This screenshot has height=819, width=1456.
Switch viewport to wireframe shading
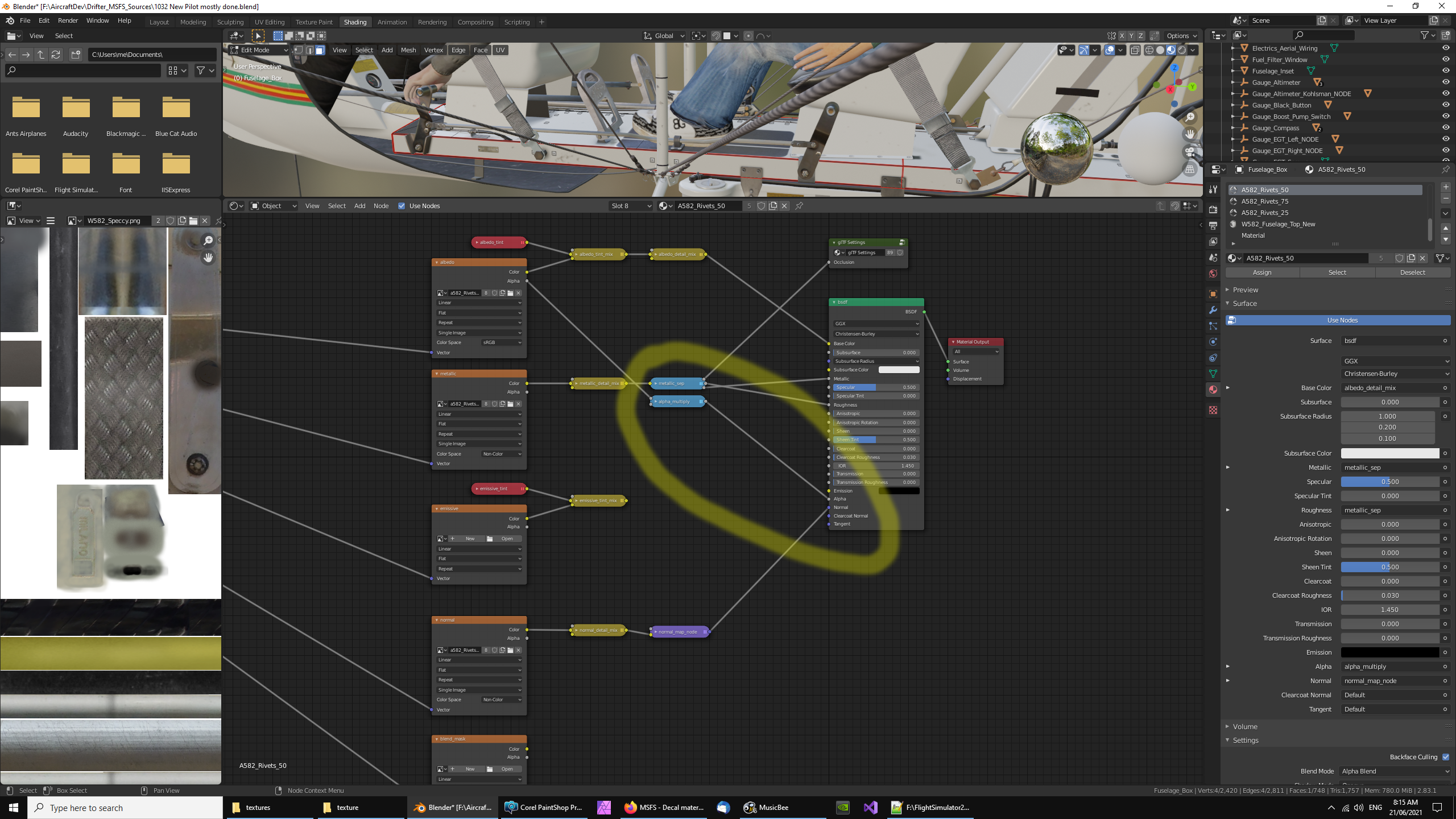click(1149, 50)
